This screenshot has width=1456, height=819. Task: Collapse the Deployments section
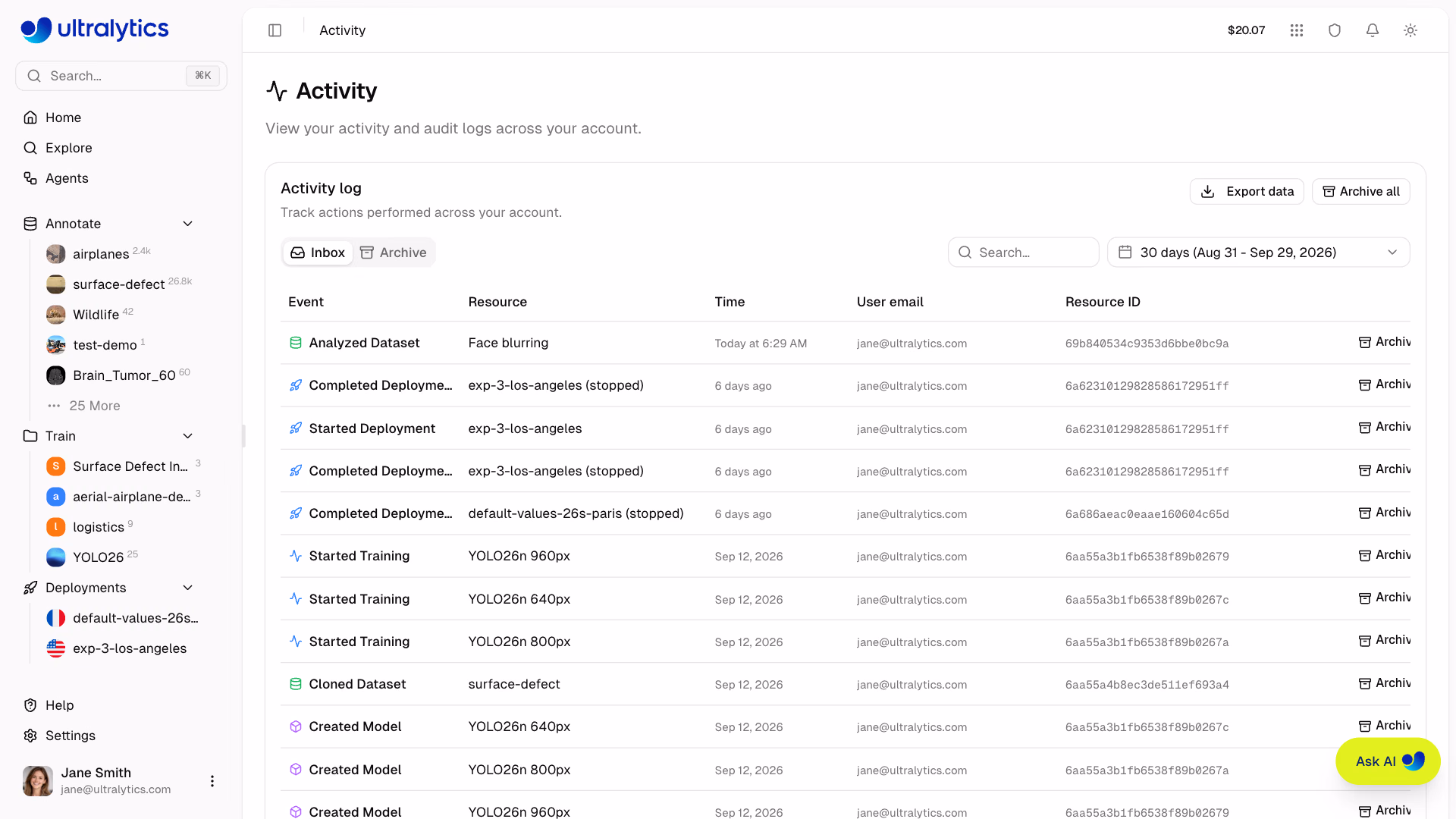pos(188,588)
